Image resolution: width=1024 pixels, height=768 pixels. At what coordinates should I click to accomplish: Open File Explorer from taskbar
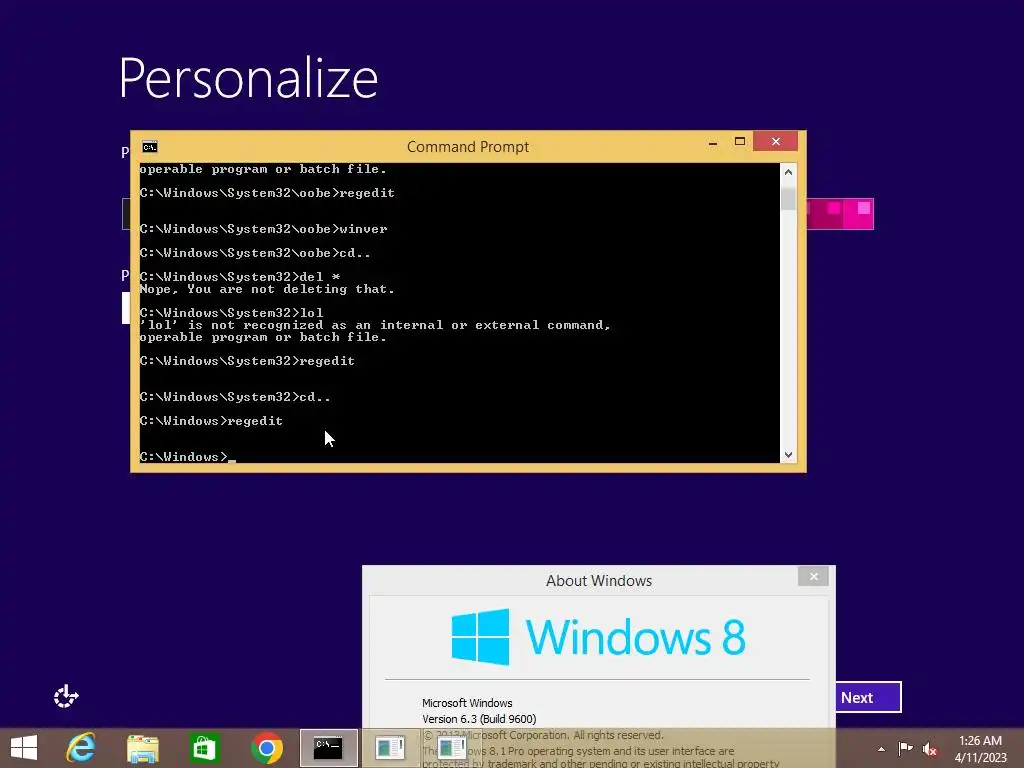point(142,748)
